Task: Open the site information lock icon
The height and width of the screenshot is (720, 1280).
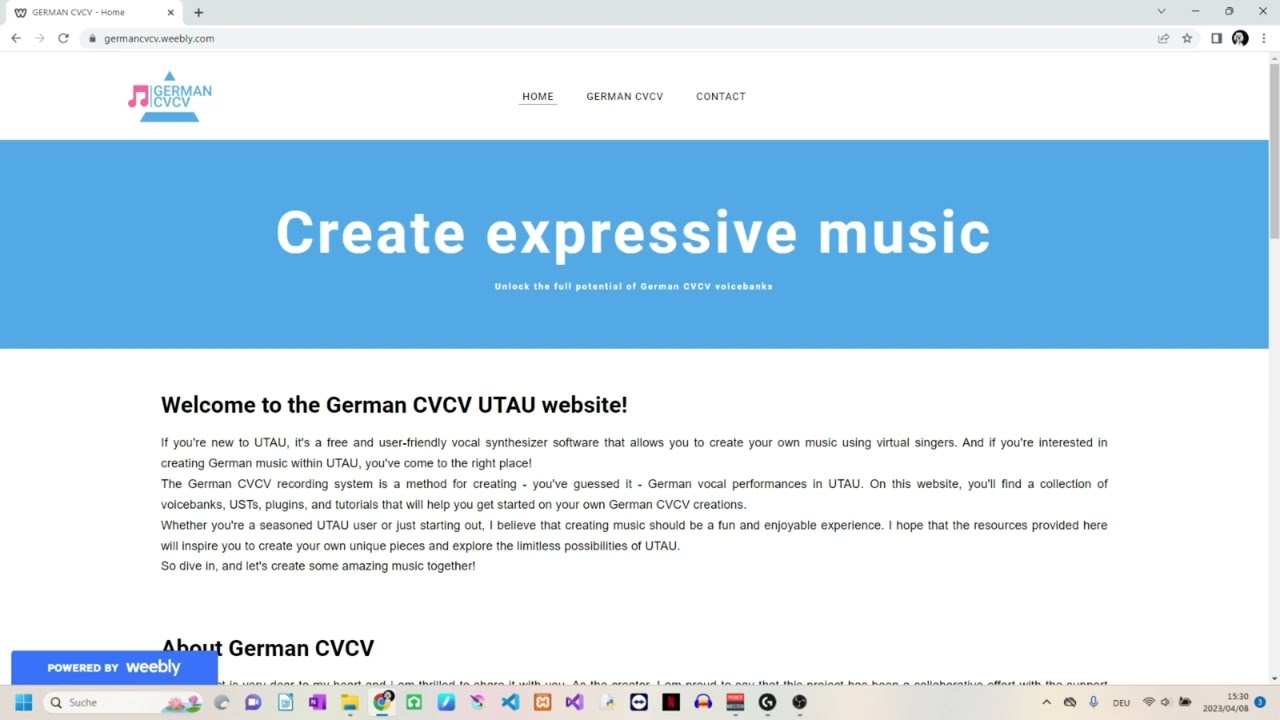Action: click(x=92, y=38)
